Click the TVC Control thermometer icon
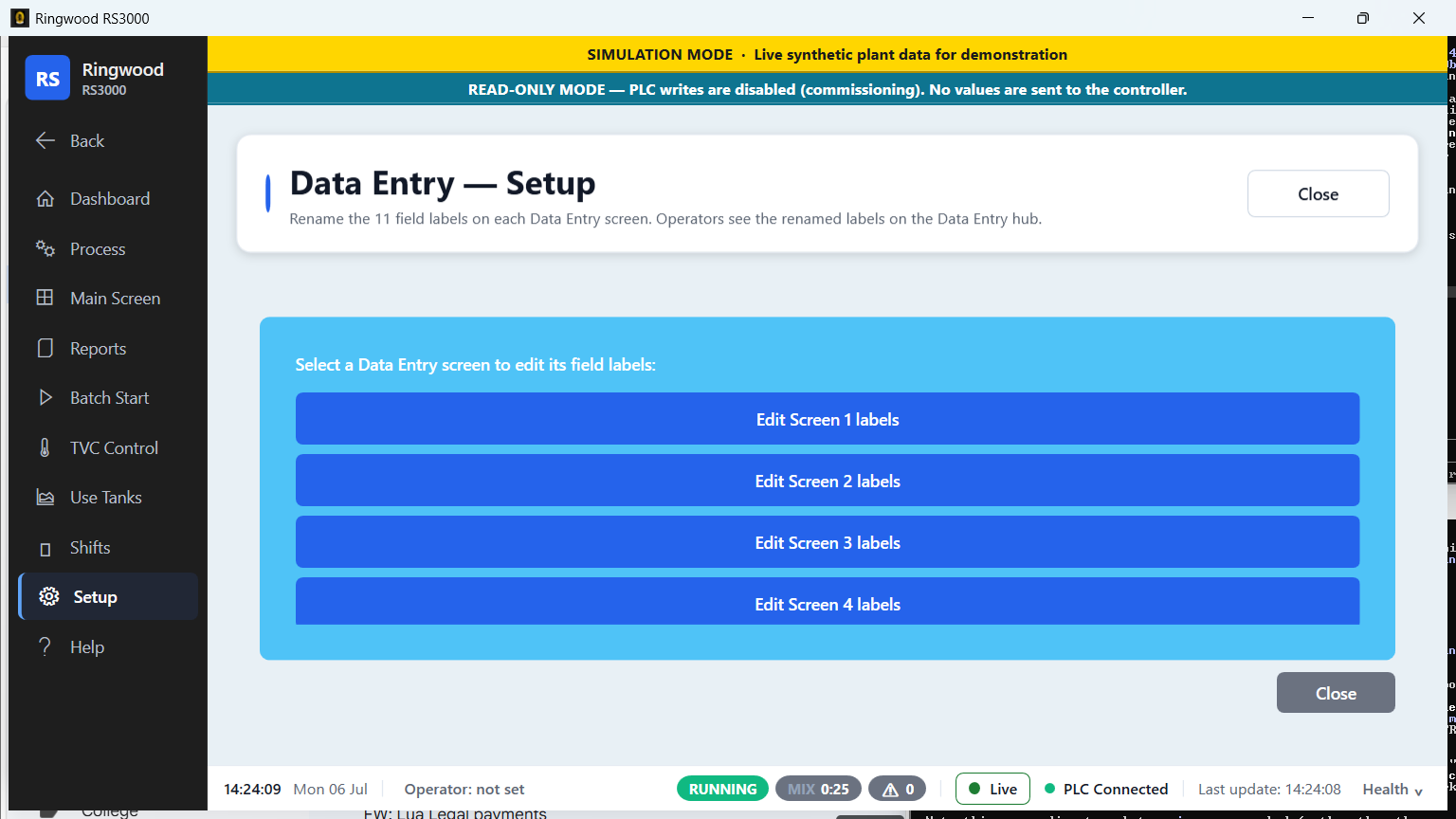 click(45, 447)
